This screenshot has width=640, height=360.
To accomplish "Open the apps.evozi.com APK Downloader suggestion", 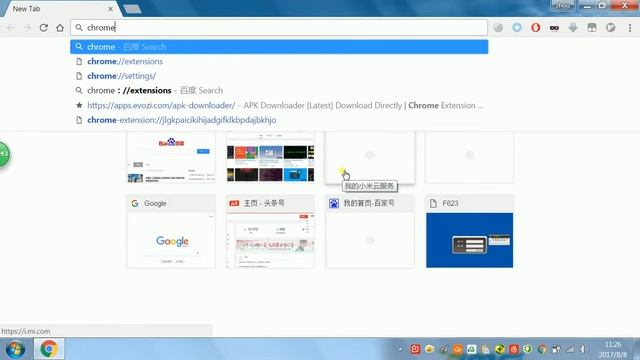I will click(x=279, y=105).
